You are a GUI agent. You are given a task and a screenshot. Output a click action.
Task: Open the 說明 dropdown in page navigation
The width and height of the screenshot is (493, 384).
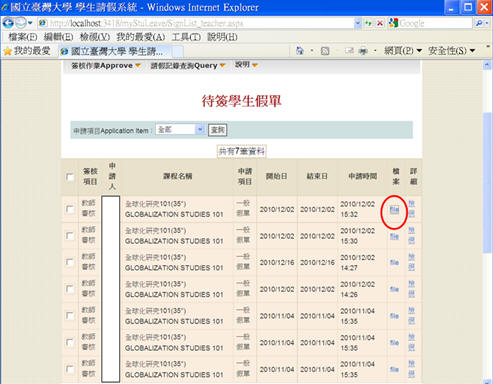tap(246, 65)
